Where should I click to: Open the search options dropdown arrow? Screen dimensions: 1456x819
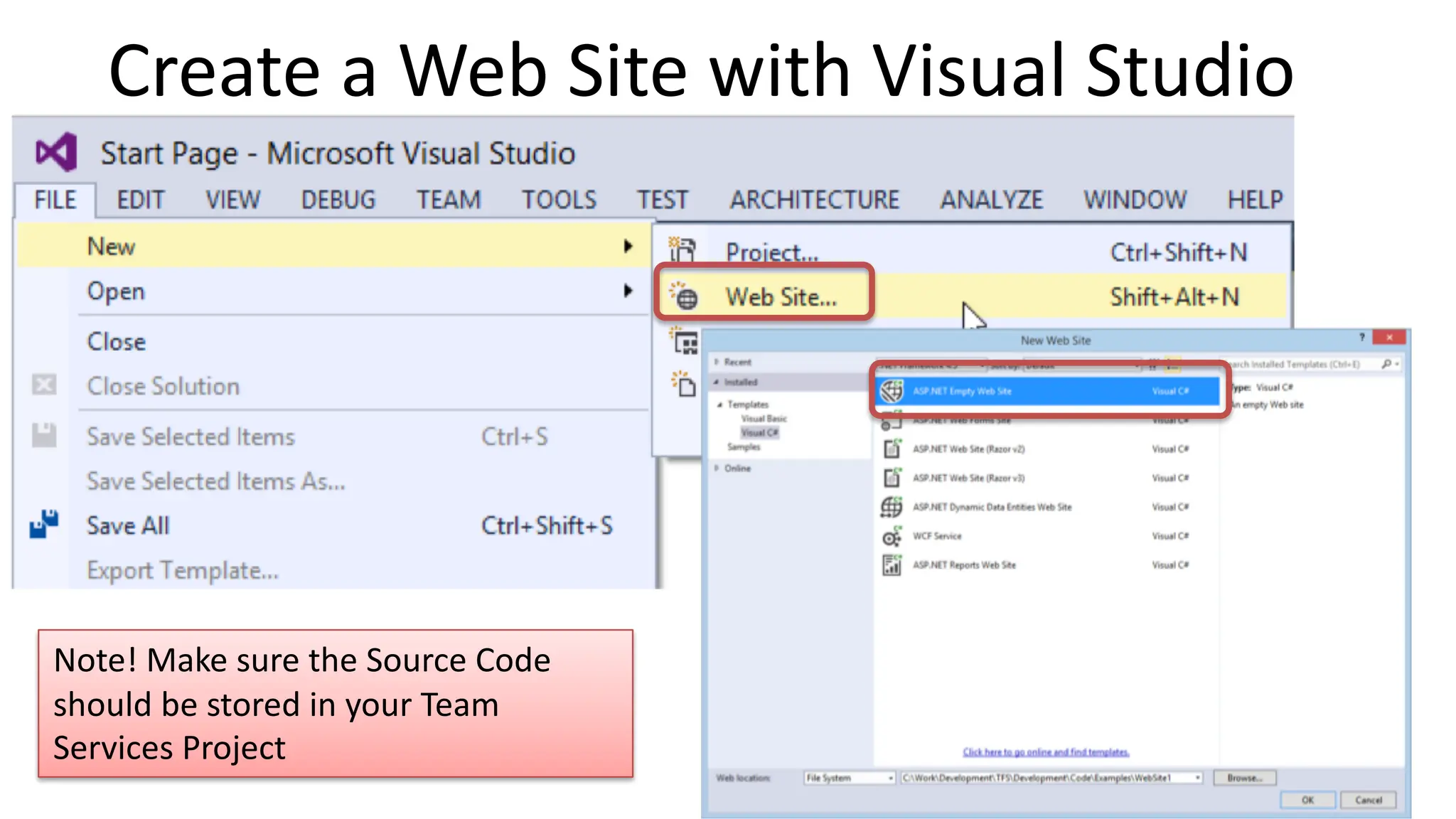1397,364
